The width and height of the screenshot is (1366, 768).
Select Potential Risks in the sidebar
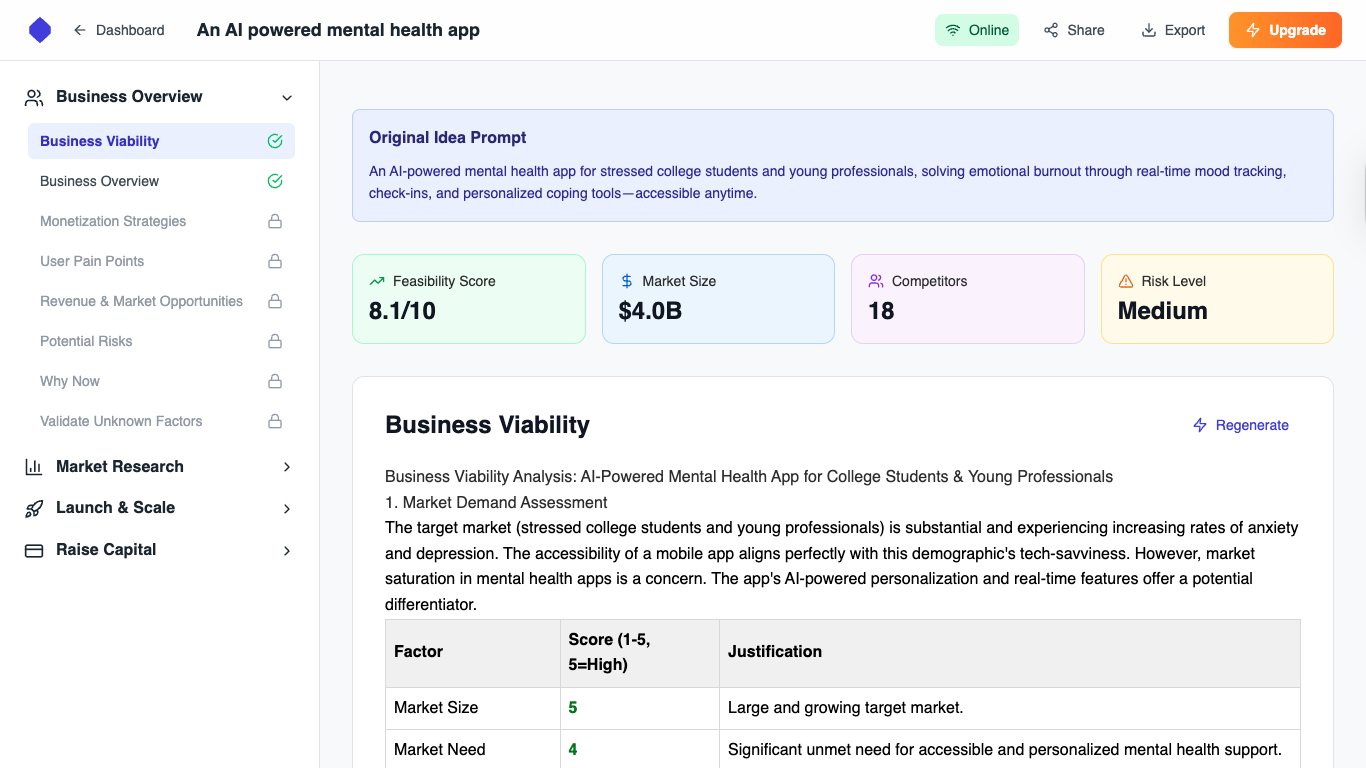pyautogui.click(x=86, y=341)
